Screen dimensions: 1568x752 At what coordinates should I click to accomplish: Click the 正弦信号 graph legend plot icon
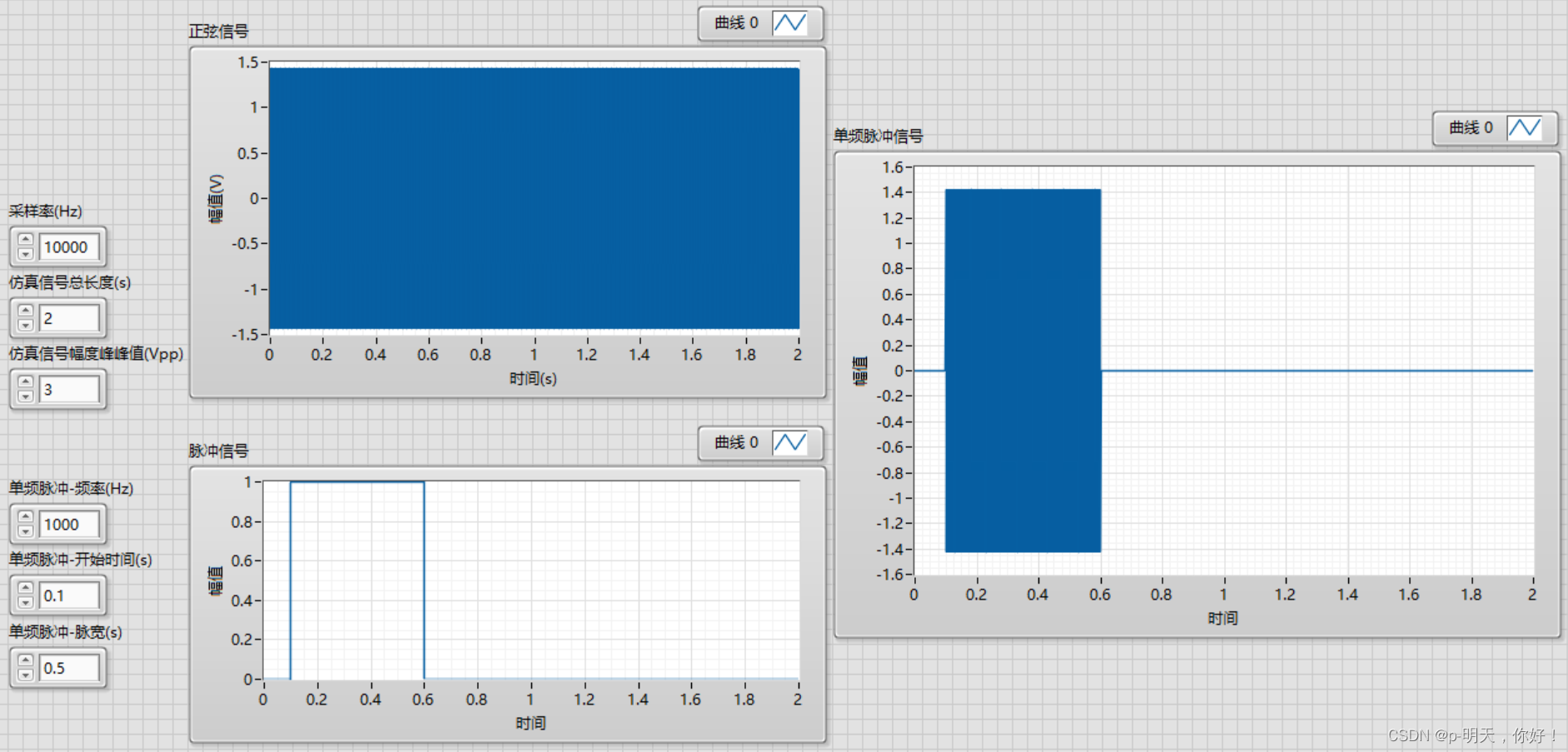pos(789,22)
